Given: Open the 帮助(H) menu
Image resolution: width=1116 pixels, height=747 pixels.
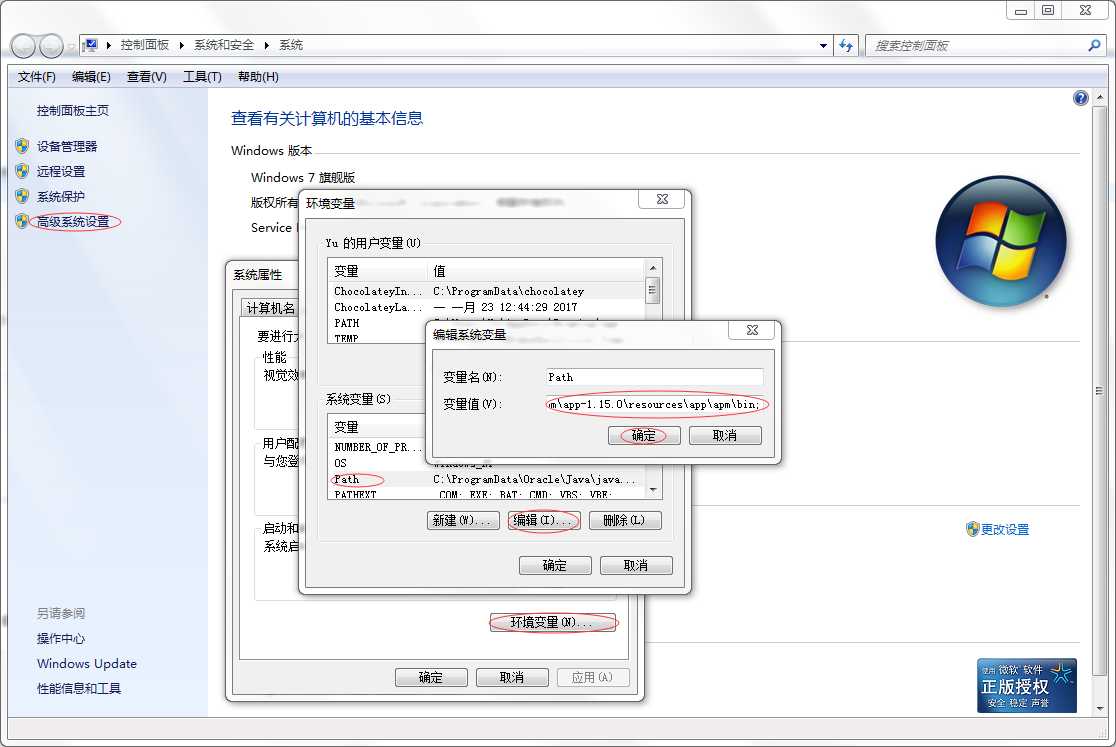Looking at the screenshot, I should pyautogui.click(x=258, y=76).
